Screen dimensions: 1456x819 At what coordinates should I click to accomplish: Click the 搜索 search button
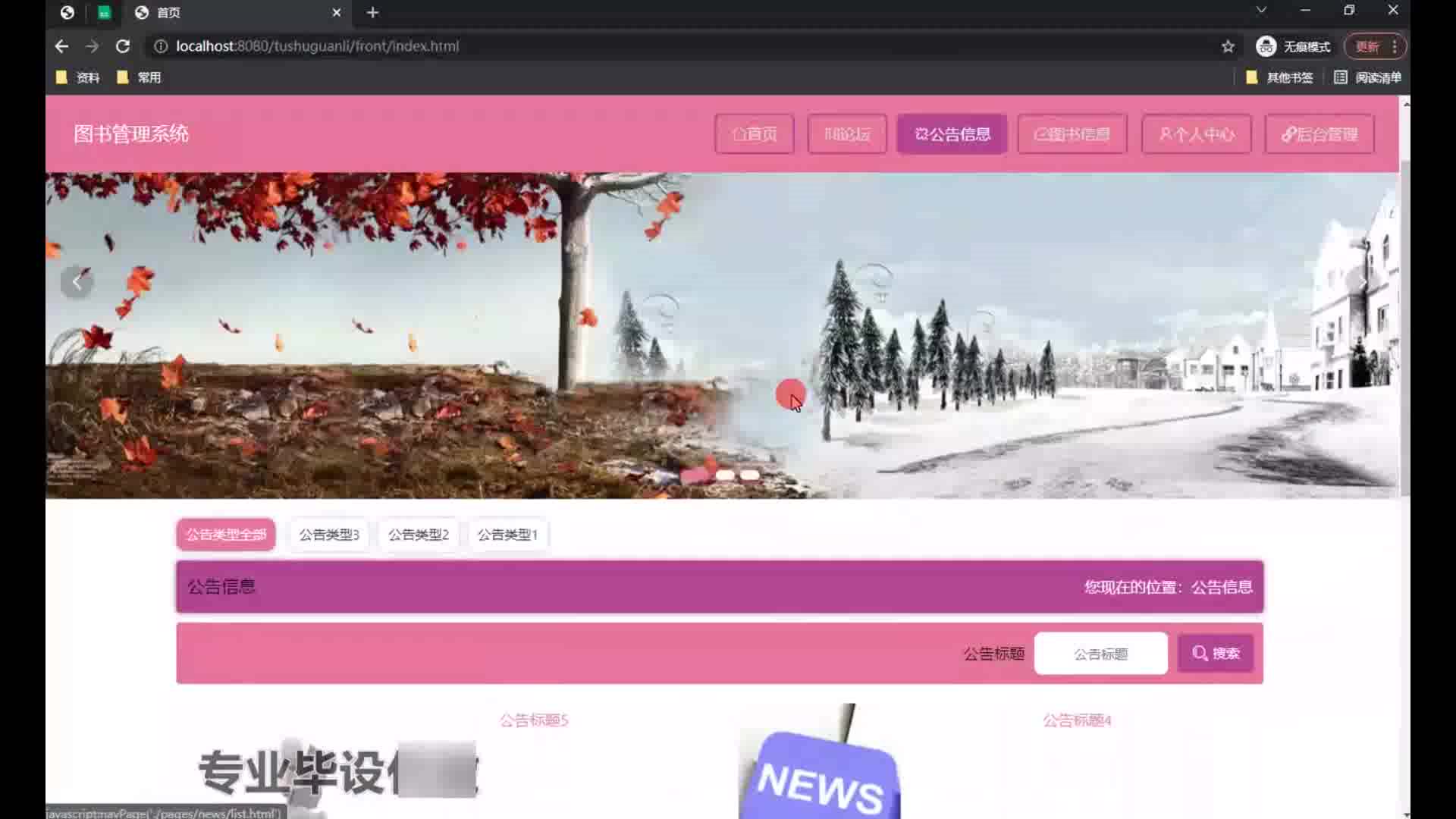click(1215, 654)
